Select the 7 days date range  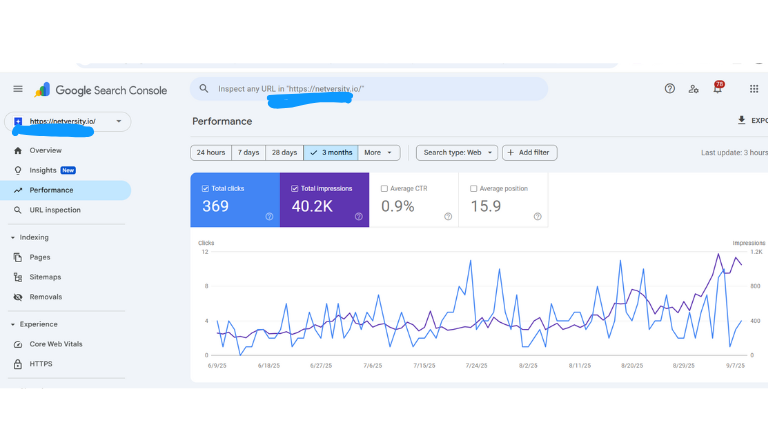coord(248,152)
